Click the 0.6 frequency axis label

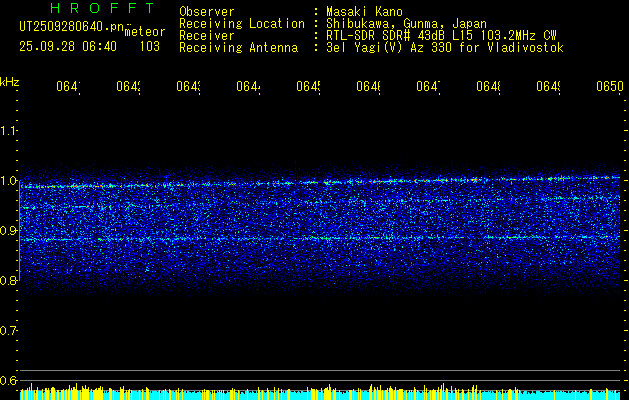(x=9, y=380)
